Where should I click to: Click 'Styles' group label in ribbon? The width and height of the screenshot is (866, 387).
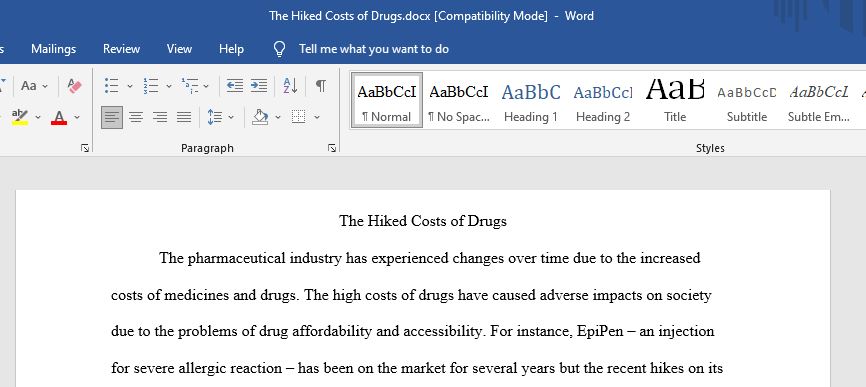[710, 148]
